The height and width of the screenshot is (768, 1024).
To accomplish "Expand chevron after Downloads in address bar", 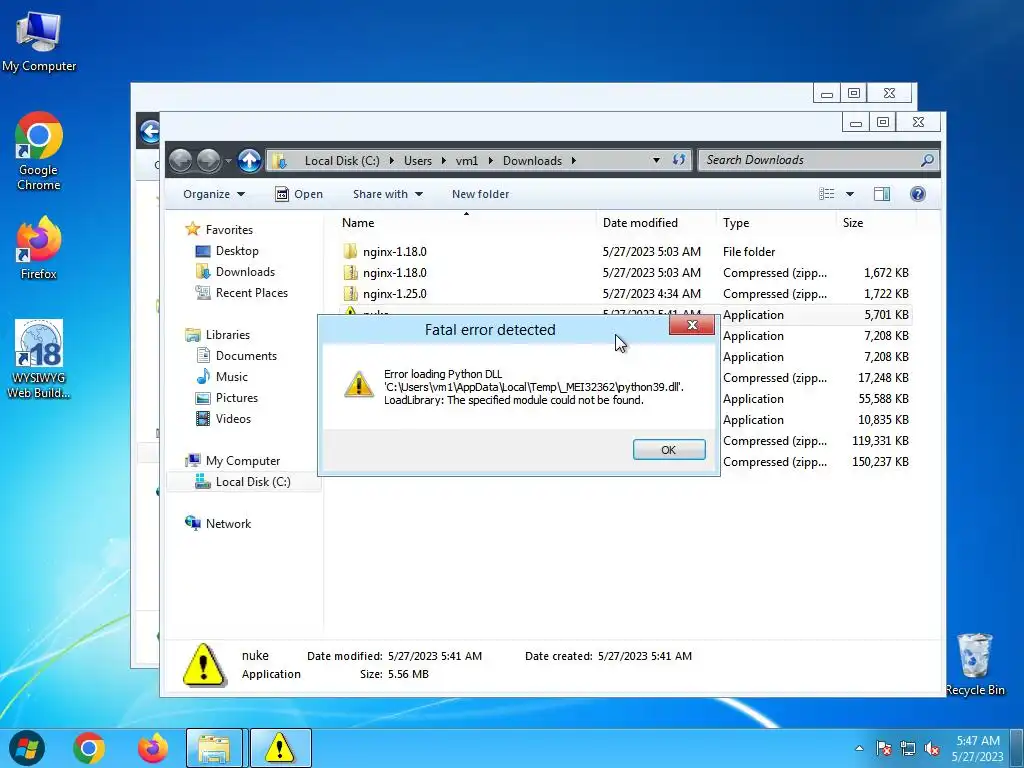I will (573, 161).
